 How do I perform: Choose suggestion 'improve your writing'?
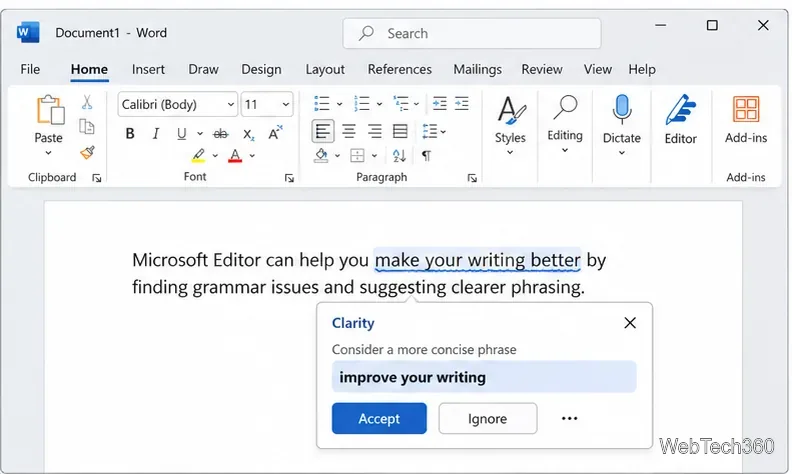click(x=484, y=377)
